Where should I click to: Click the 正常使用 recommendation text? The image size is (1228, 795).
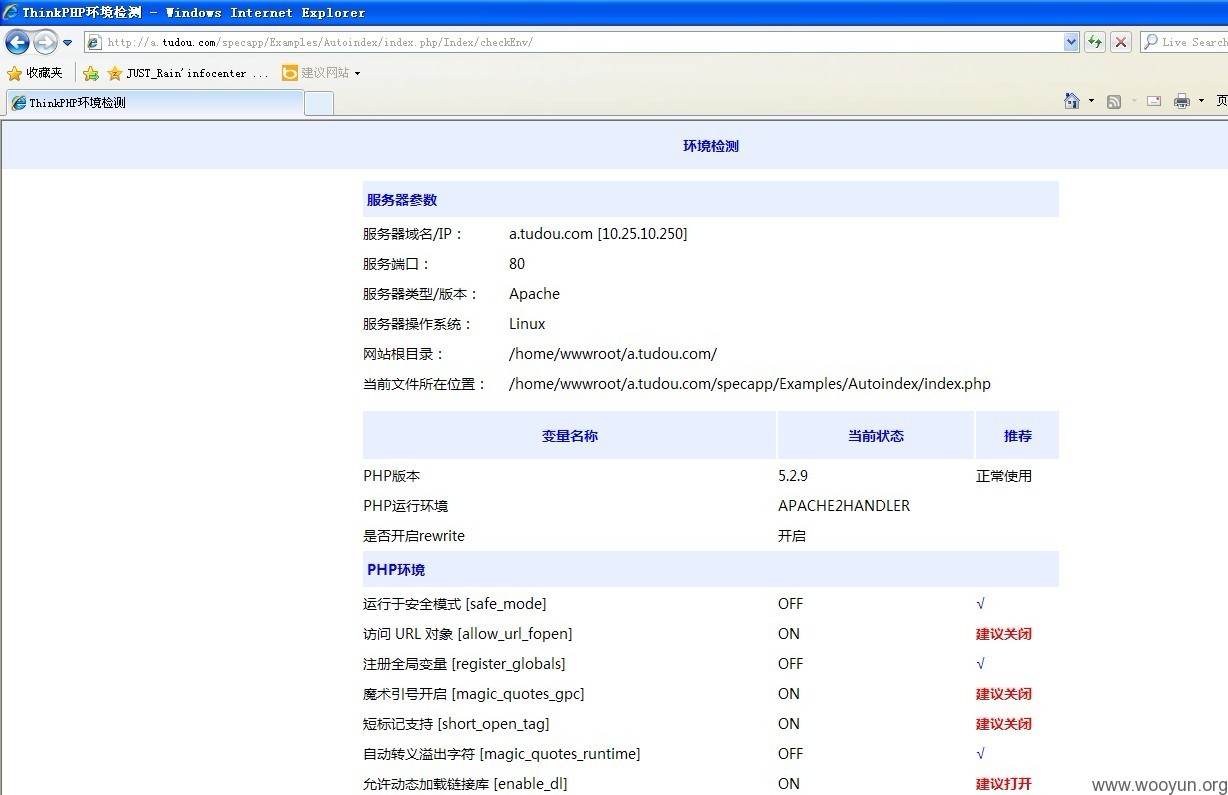tap(1004, 476)
